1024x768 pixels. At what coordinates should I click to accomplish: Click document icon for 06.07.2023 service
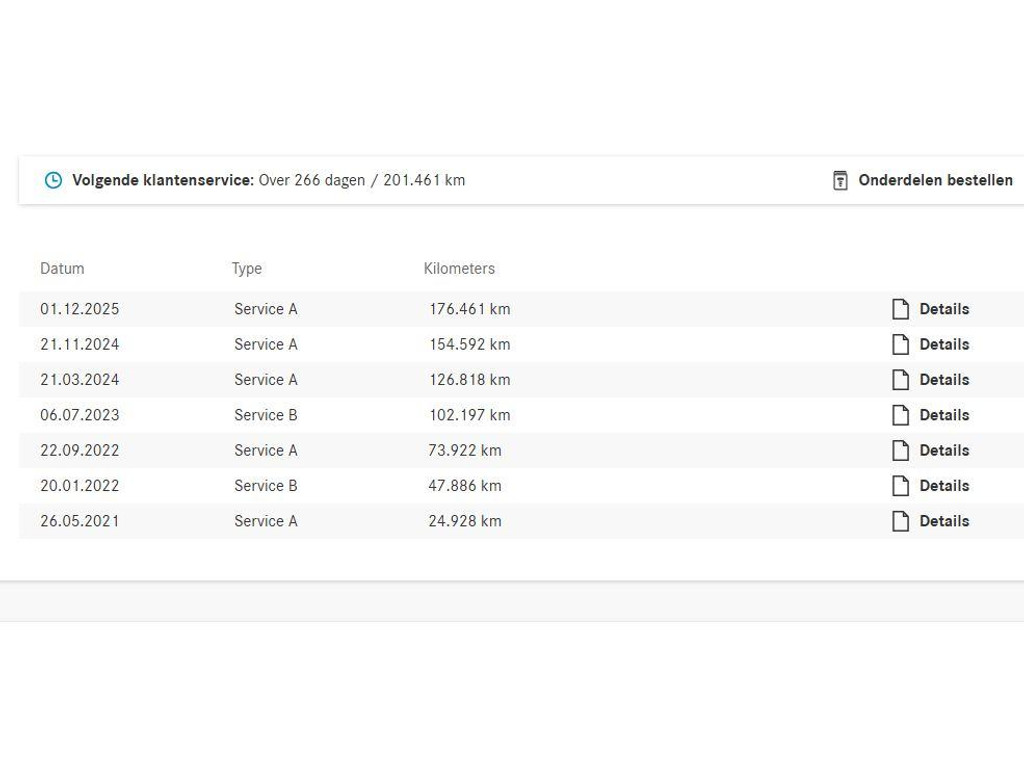900,415
